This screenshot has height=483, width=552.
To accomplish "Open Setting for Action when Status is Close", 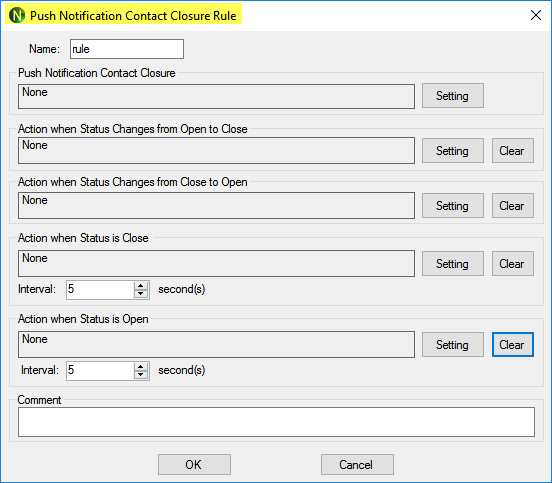I will (453, 264).
